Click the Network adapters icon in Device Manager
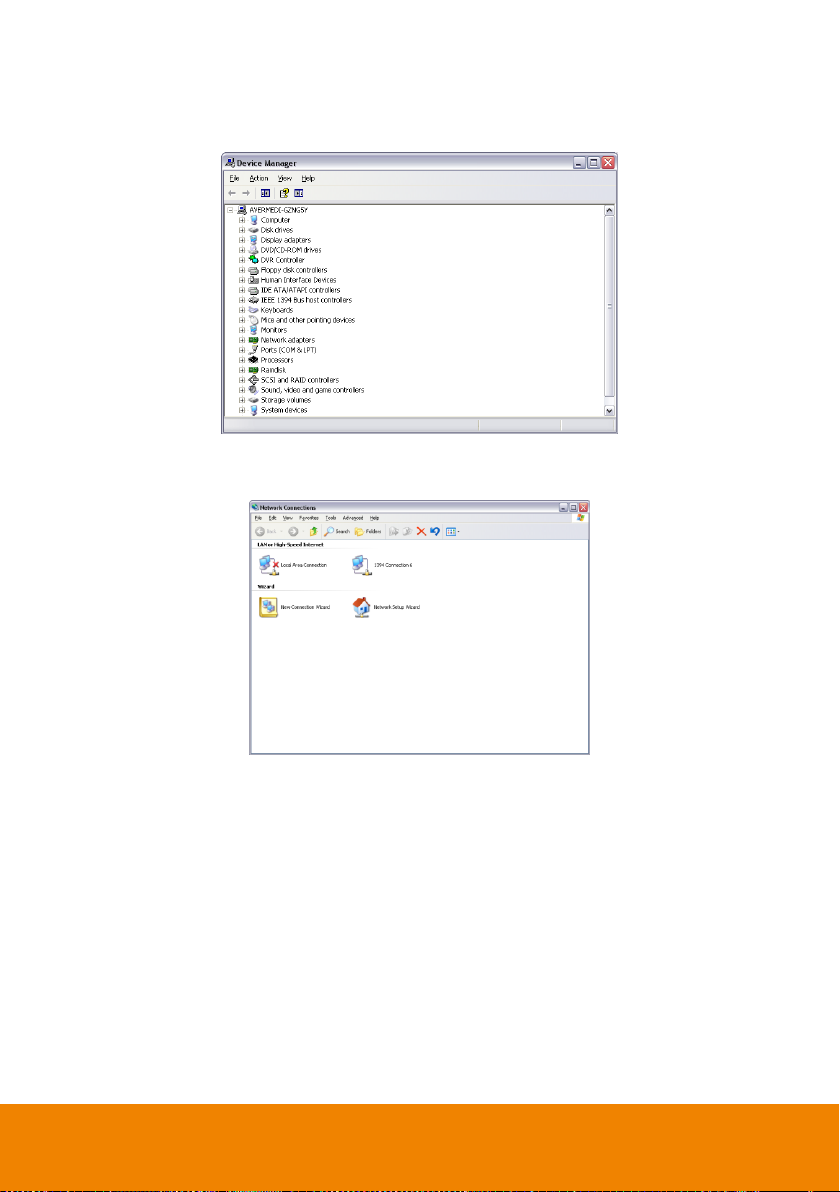Viewport: 840px width, 1192px height. tap(254, 340)
